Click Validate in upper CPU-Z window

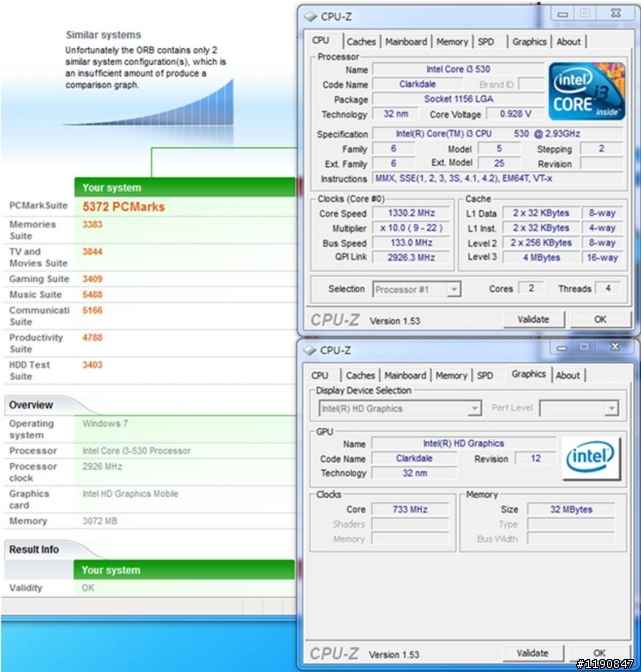coord(533,319)
